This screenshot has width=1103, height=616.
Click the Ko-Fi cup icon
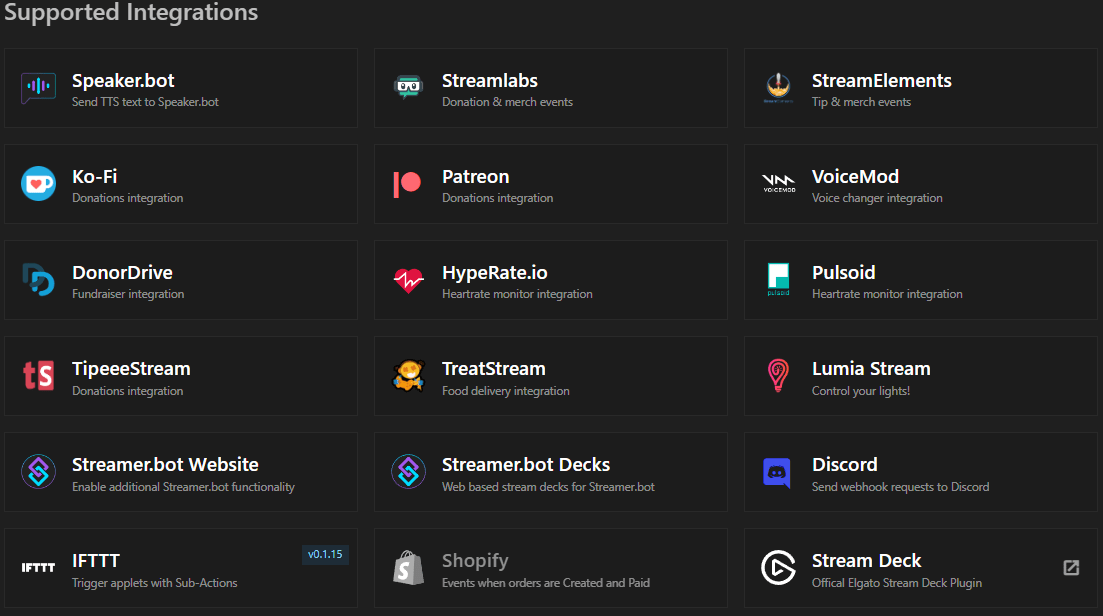(x=38, y=184)
